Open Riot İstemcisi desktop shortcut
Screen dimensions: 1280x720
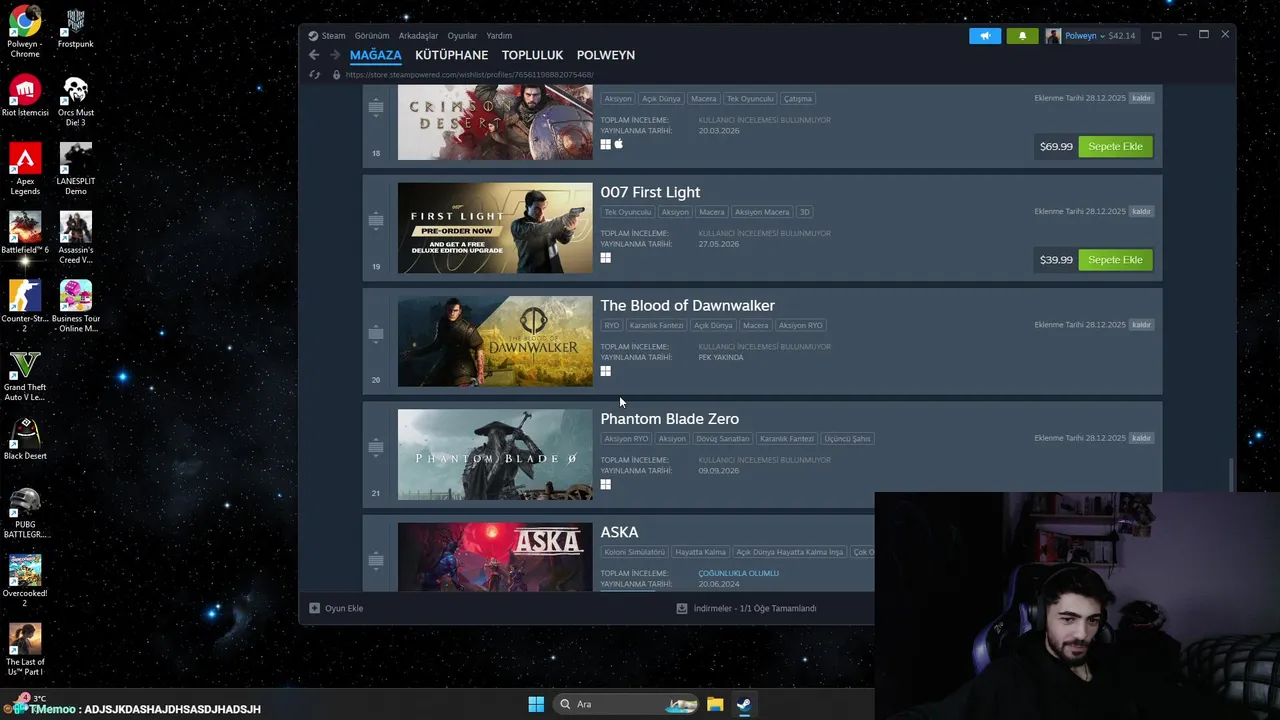point(25,96)
